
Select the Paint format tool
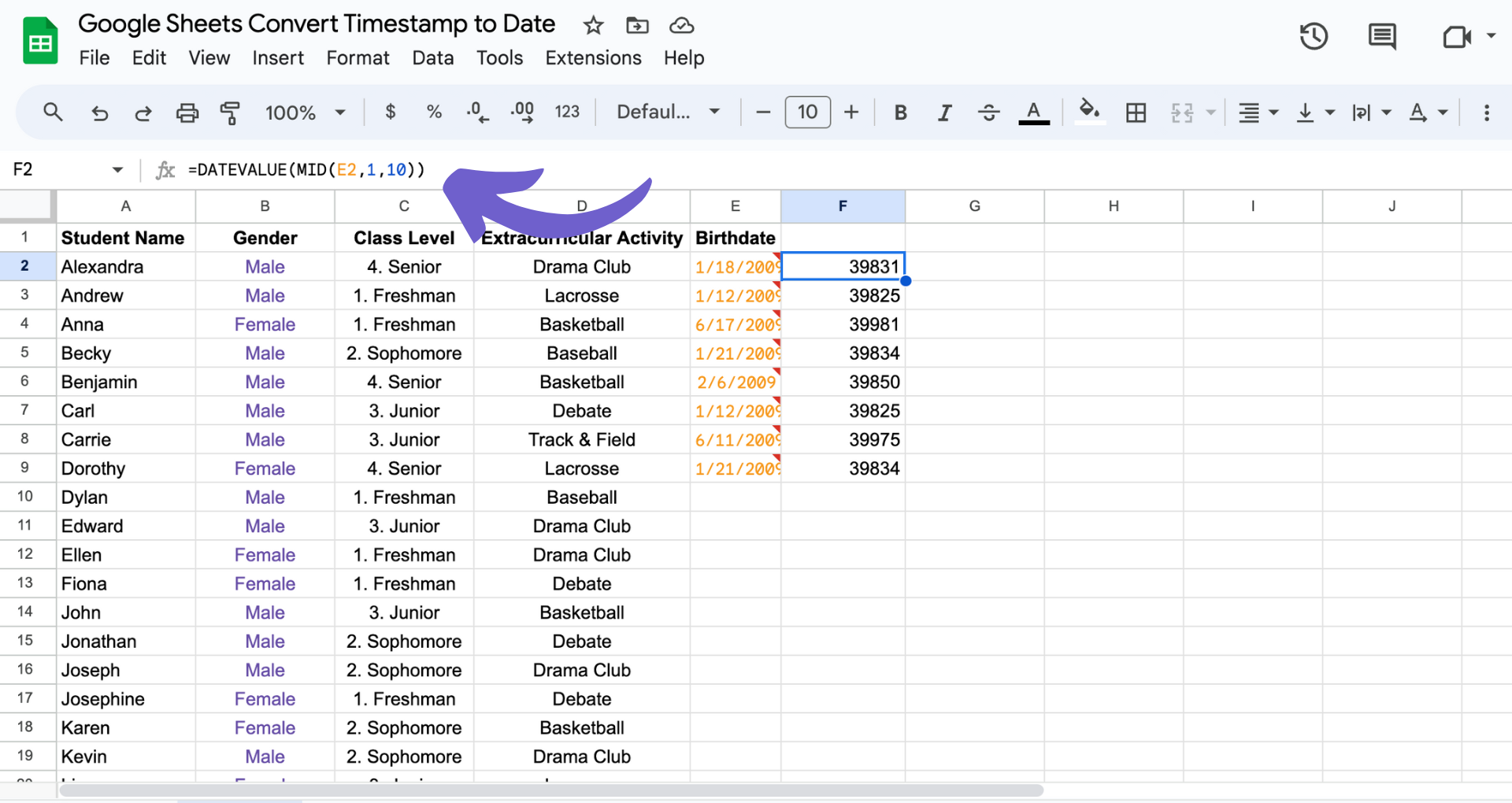click(231, 112)
